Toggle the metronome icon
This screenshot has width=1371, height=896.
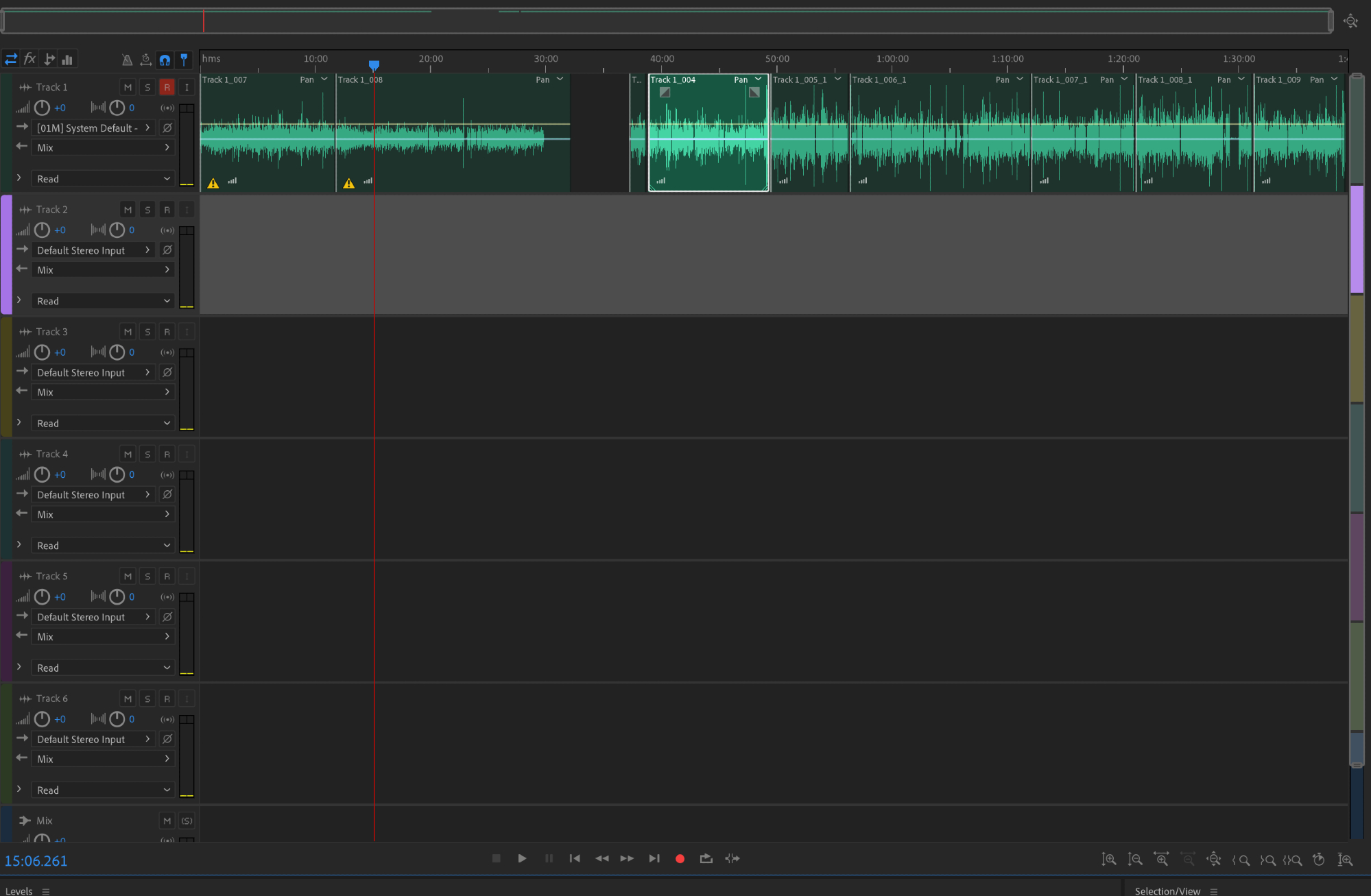pyautogui.click(x=127, y=60)
